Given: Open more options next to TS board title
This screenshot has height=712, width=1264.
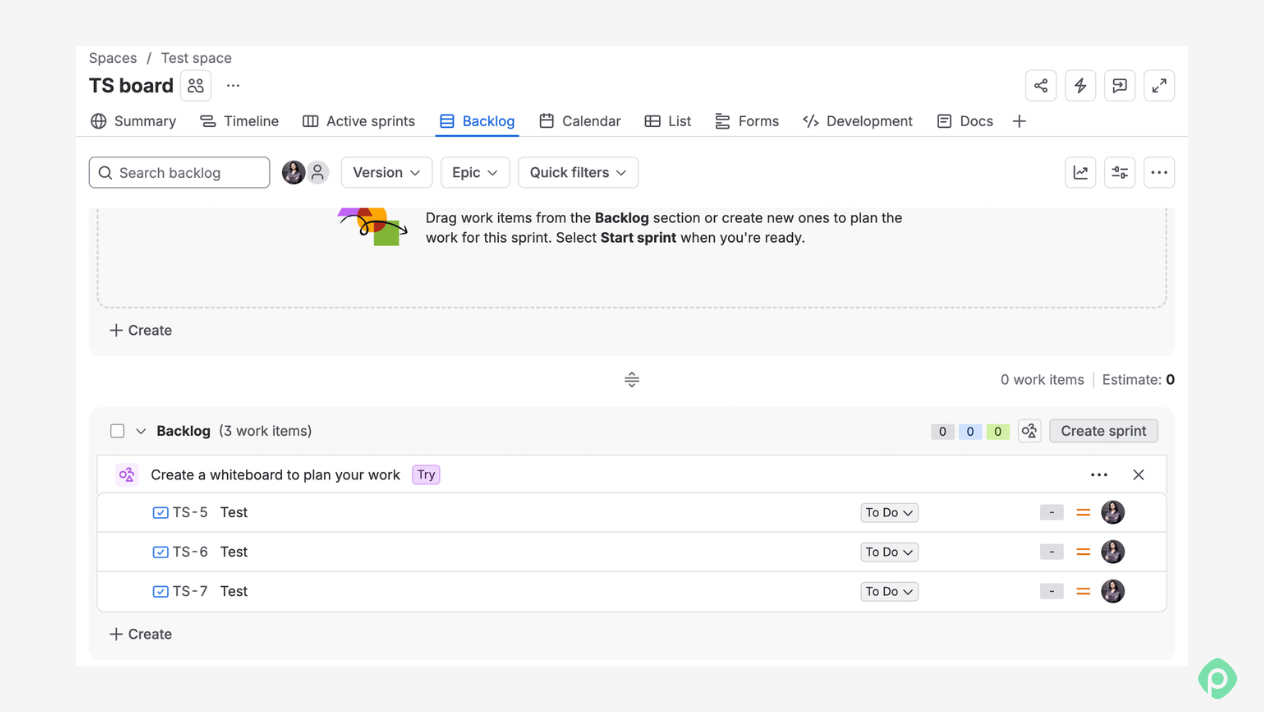Looking at the screenshot, I should [x=233, y=86].
